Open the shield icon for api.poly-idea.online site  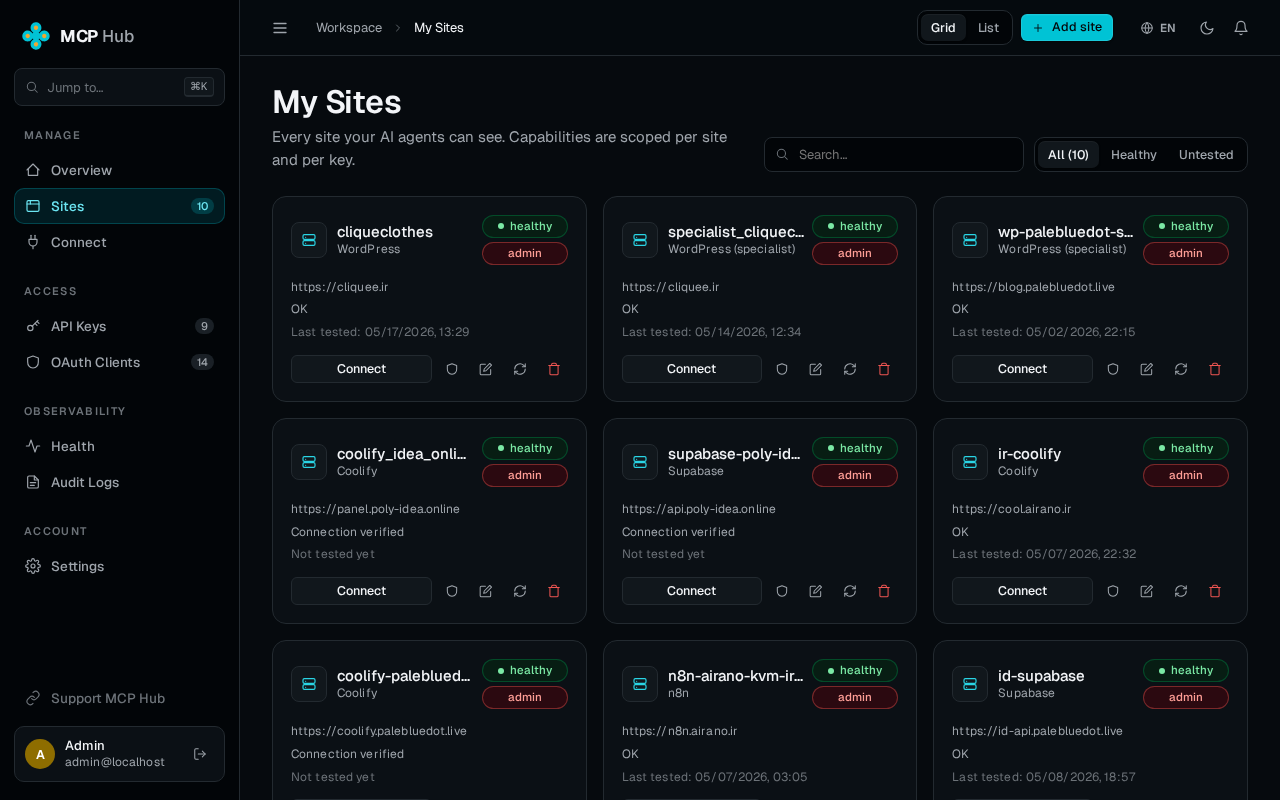(x=782, y=591)
